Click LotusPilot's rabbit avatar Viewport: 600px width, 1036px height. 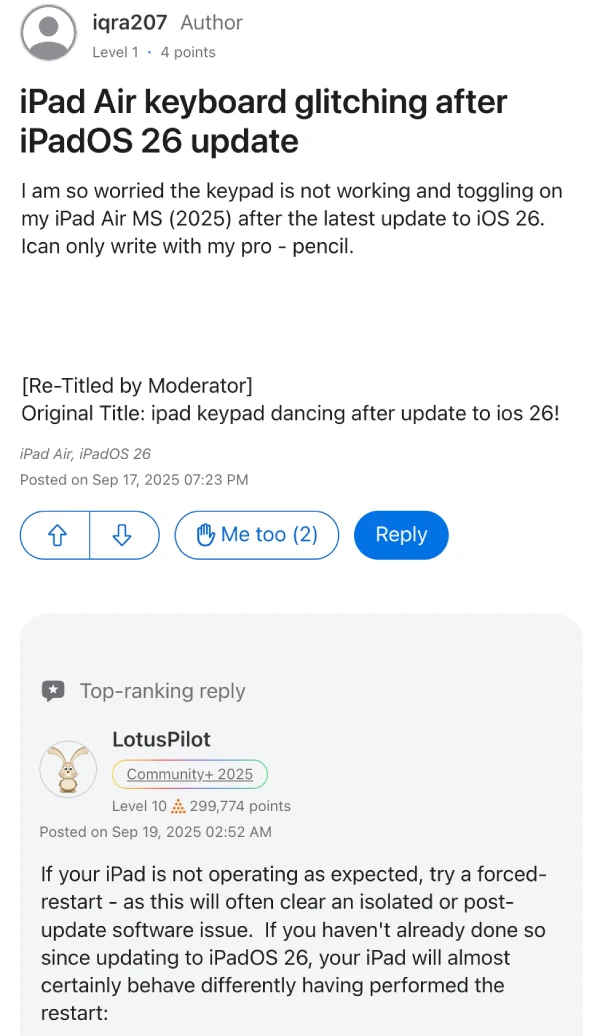(68, 770)
